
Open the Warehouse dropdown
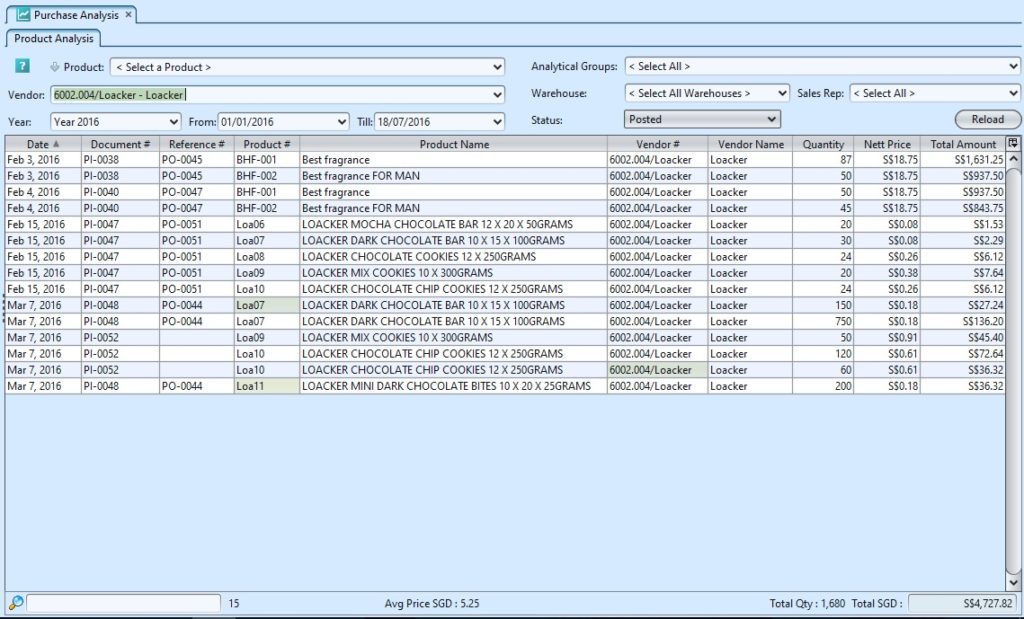point(707,93)
